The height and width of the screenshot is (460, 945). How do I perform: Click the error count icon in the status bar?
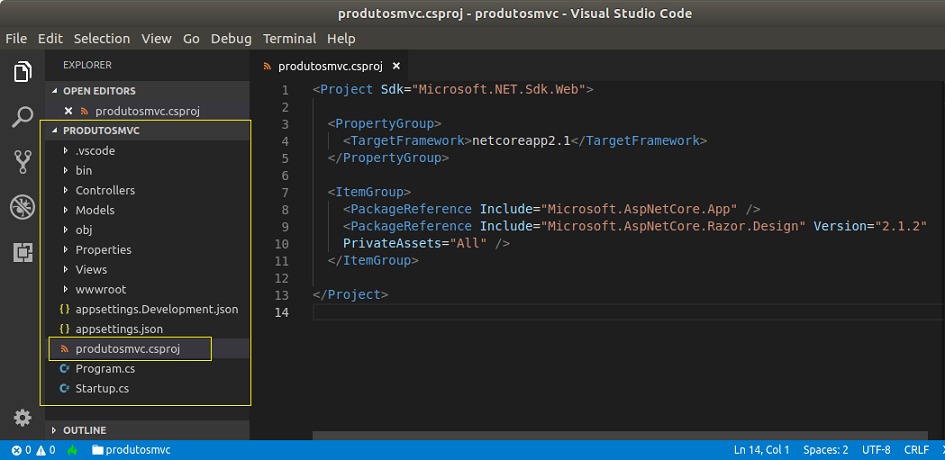click(16, 450)
